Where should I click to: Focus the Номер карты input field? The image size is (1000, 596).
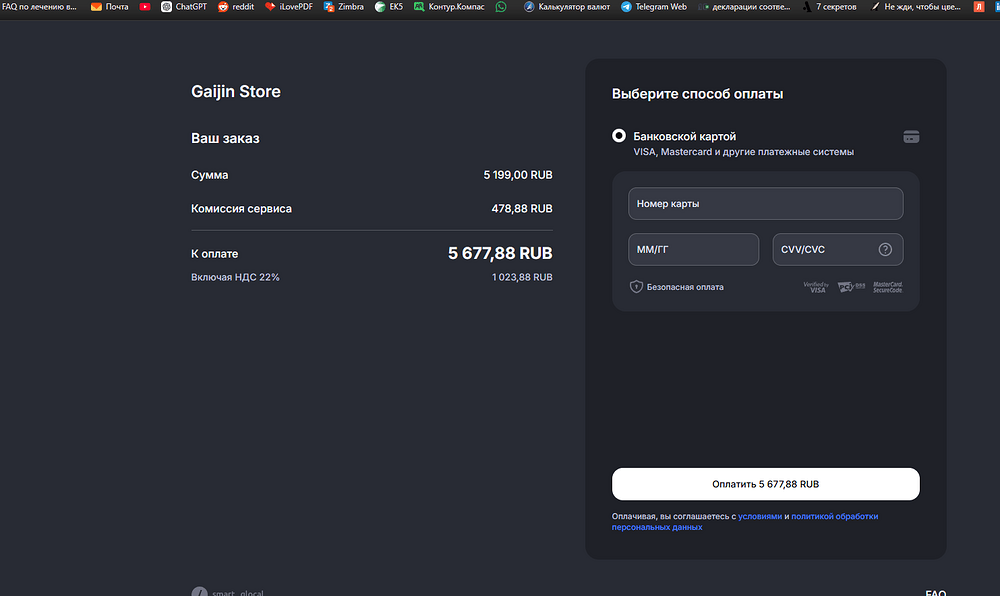click(765, 203)
